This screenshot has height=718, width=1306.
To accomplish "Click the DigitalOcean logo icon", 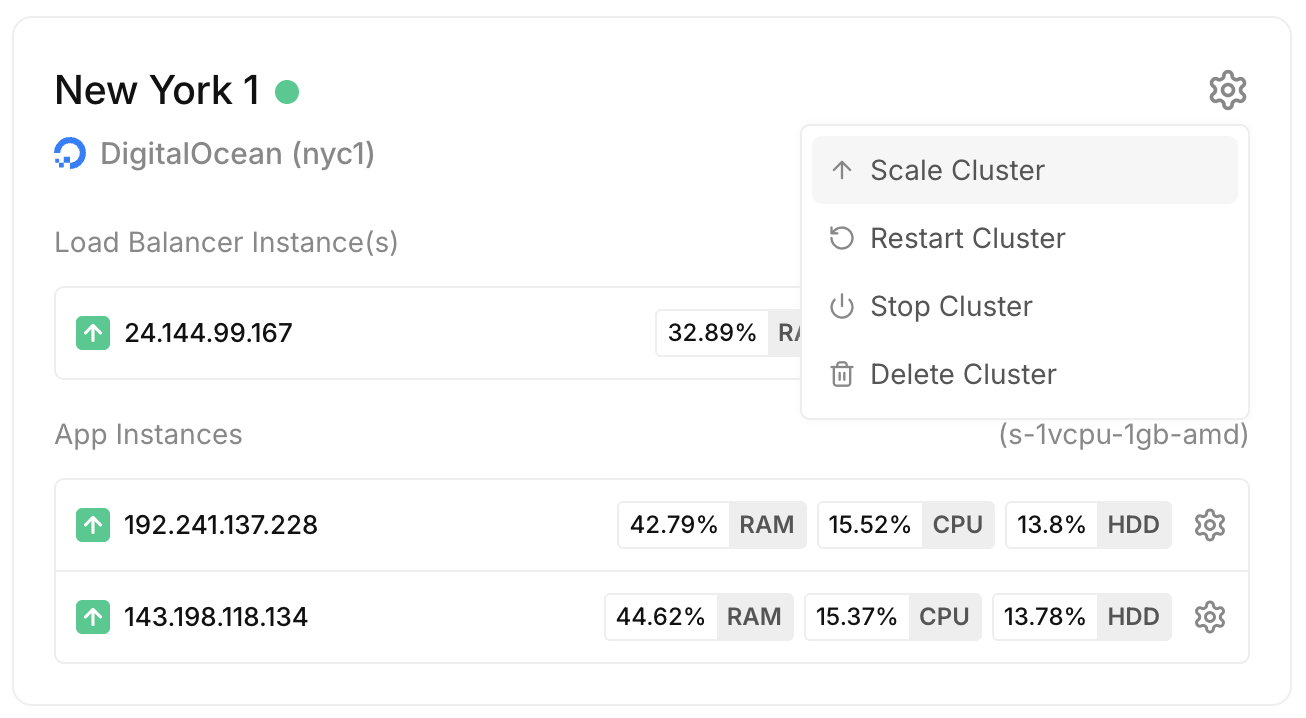I will click(x=71, y=154).
